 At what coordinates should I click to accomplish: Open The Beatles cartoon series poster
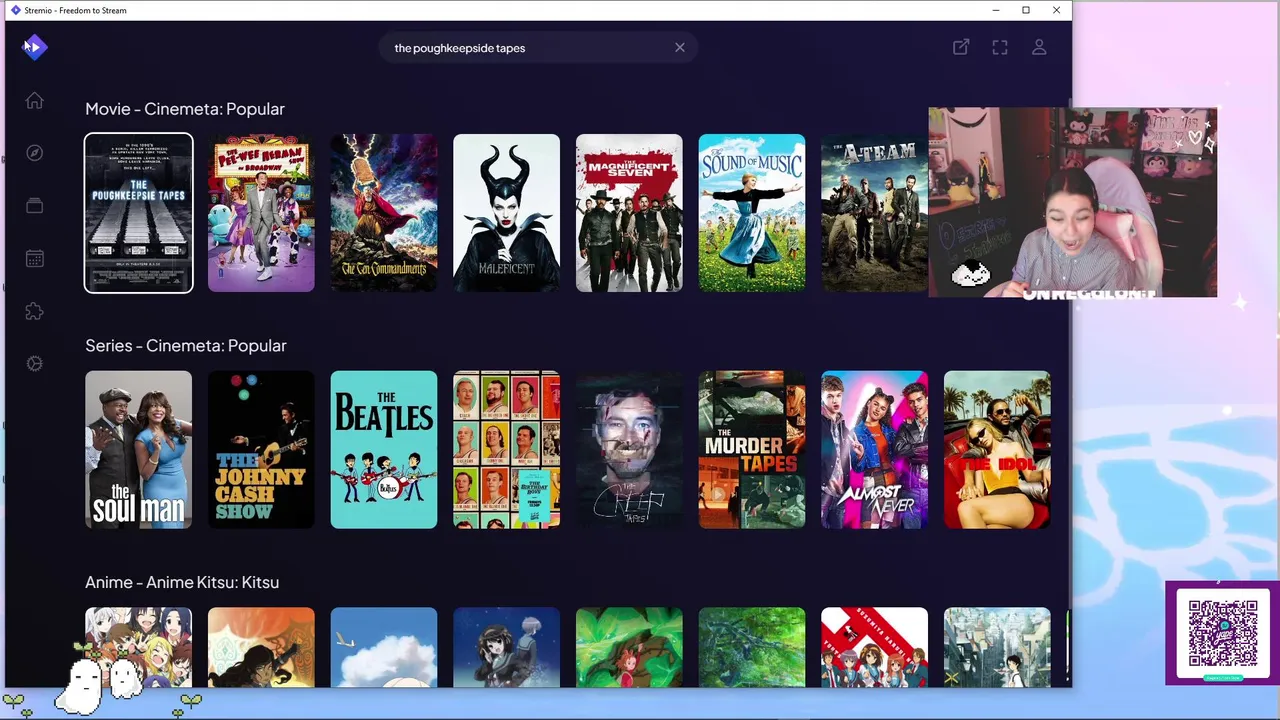click(x=384, y=450)
